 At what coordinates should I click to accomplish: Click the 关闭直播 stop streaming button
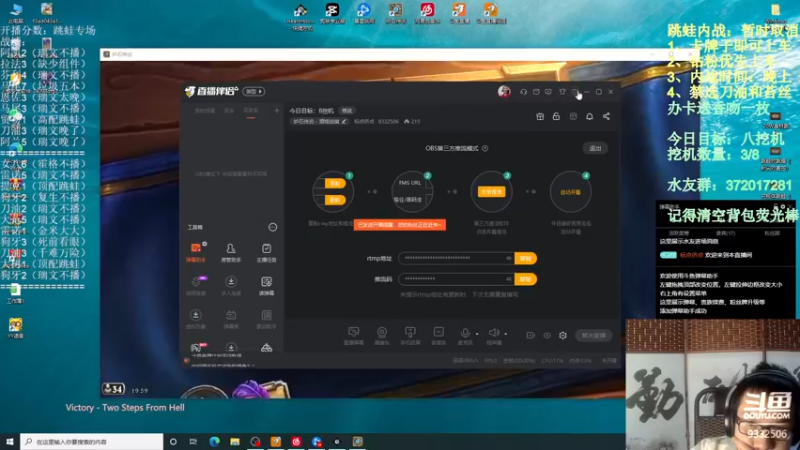(x=593, y=335)
